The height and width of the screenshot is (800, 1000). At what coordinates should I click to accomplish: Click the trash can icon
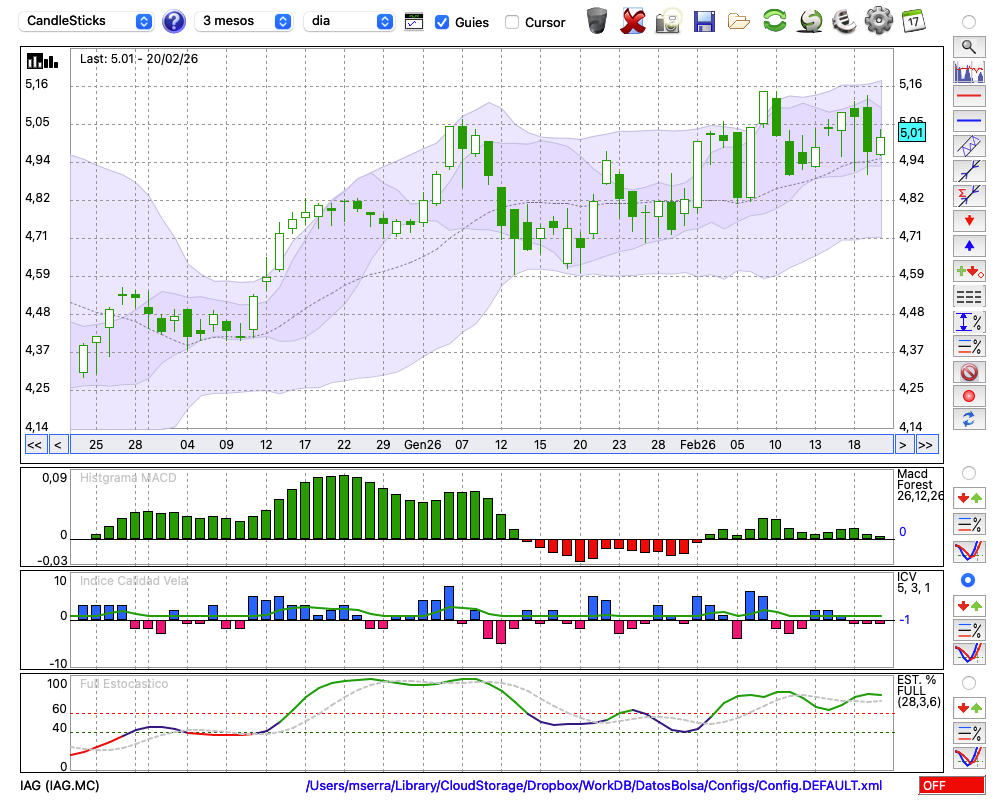click(x=597, y=21)
